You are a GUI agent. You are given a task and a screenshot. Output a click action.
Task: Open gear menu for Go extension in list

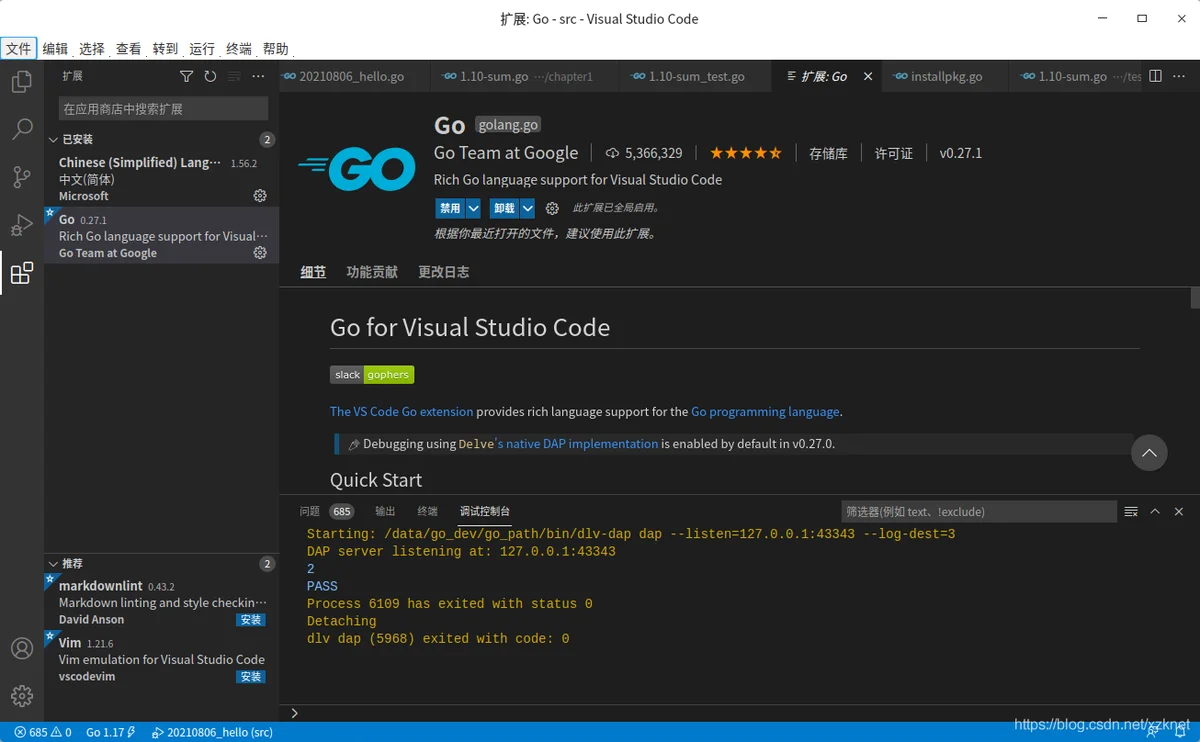[260, 253]
